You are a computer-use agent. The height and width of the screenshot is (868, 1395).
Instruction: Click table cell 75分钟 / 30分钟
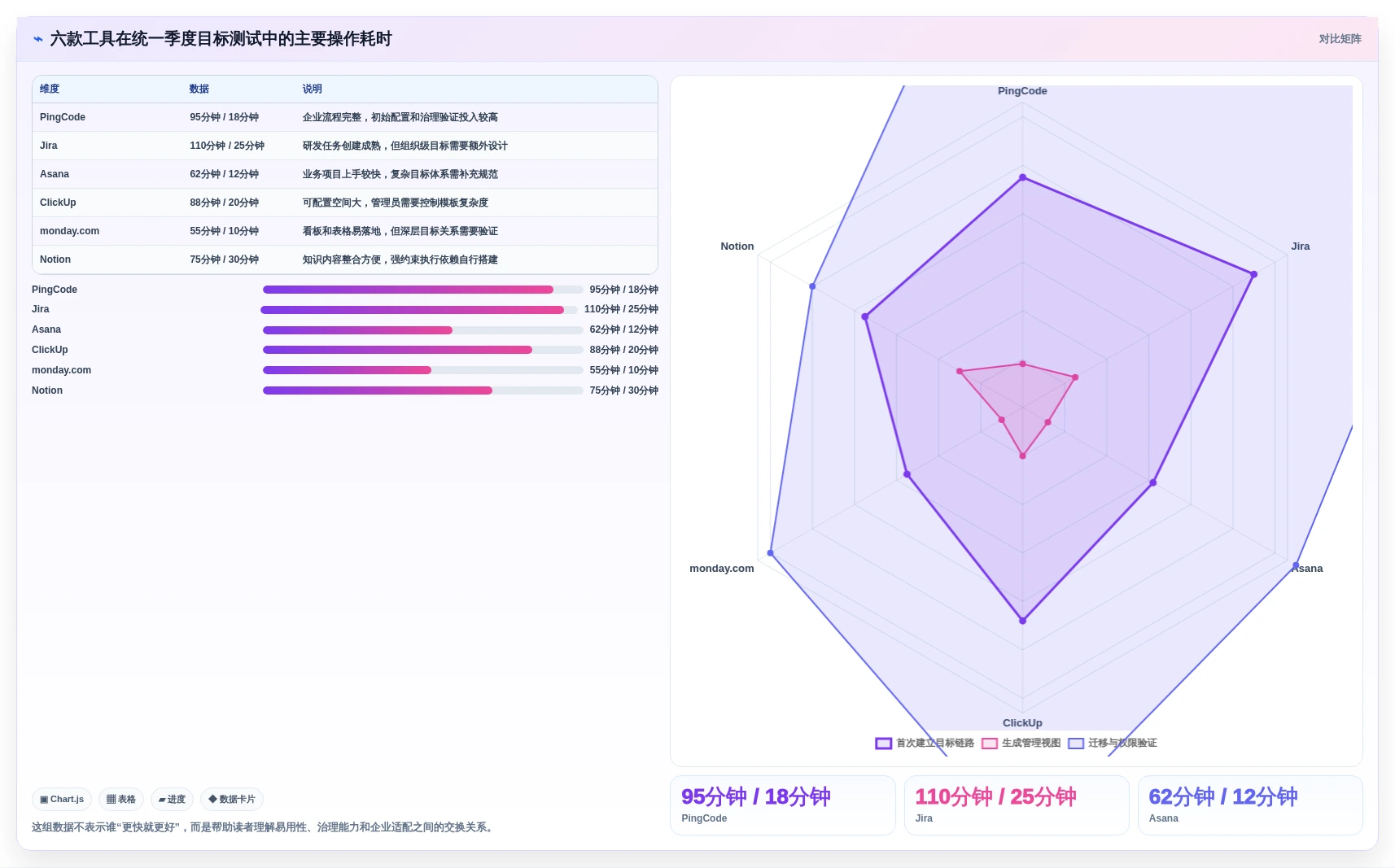click(x=225, y=260)
